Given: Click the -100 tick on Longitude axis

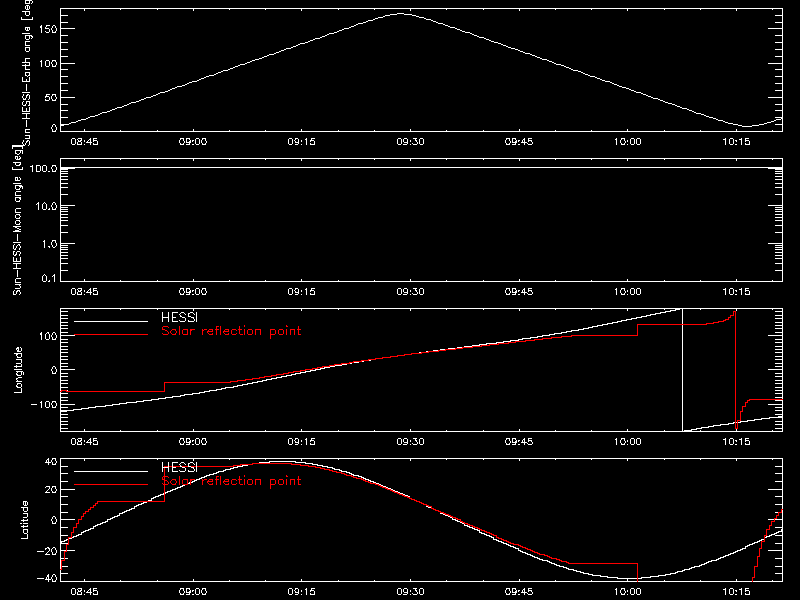Looking at the screenshot, I should [x=44, y=404].
